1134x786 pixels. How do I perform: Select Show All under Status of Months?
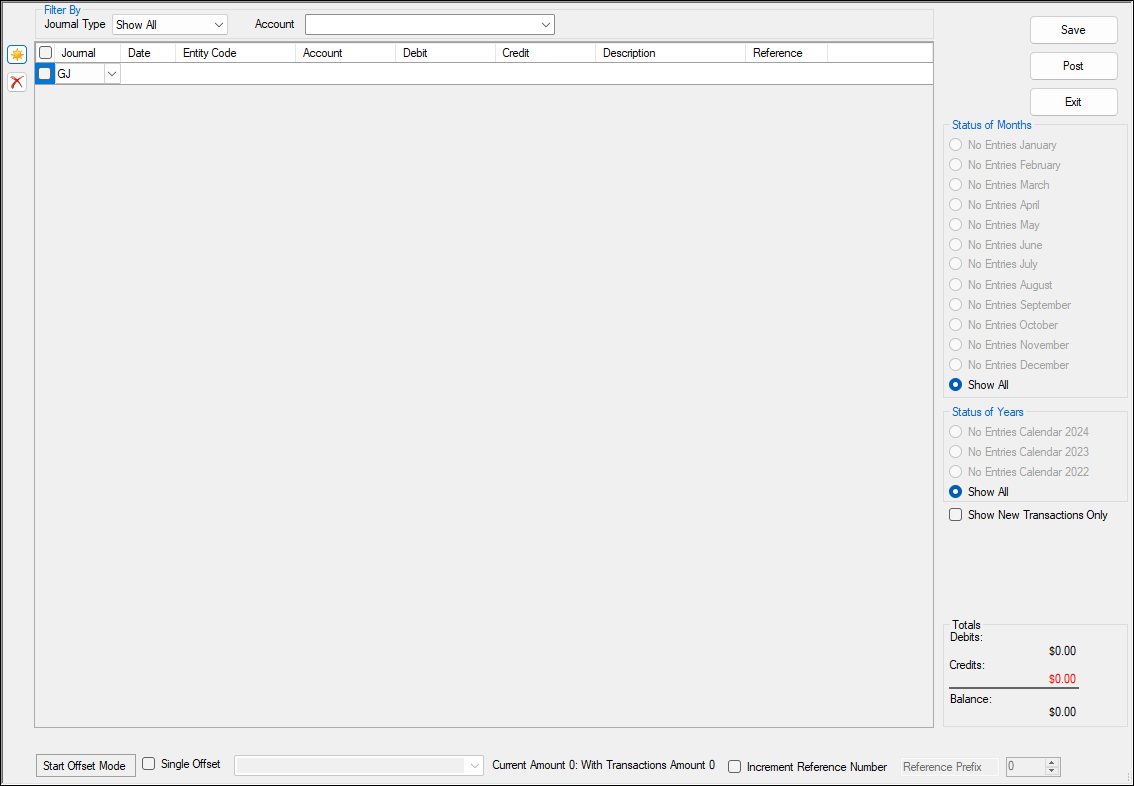click(x=955, y=384)
